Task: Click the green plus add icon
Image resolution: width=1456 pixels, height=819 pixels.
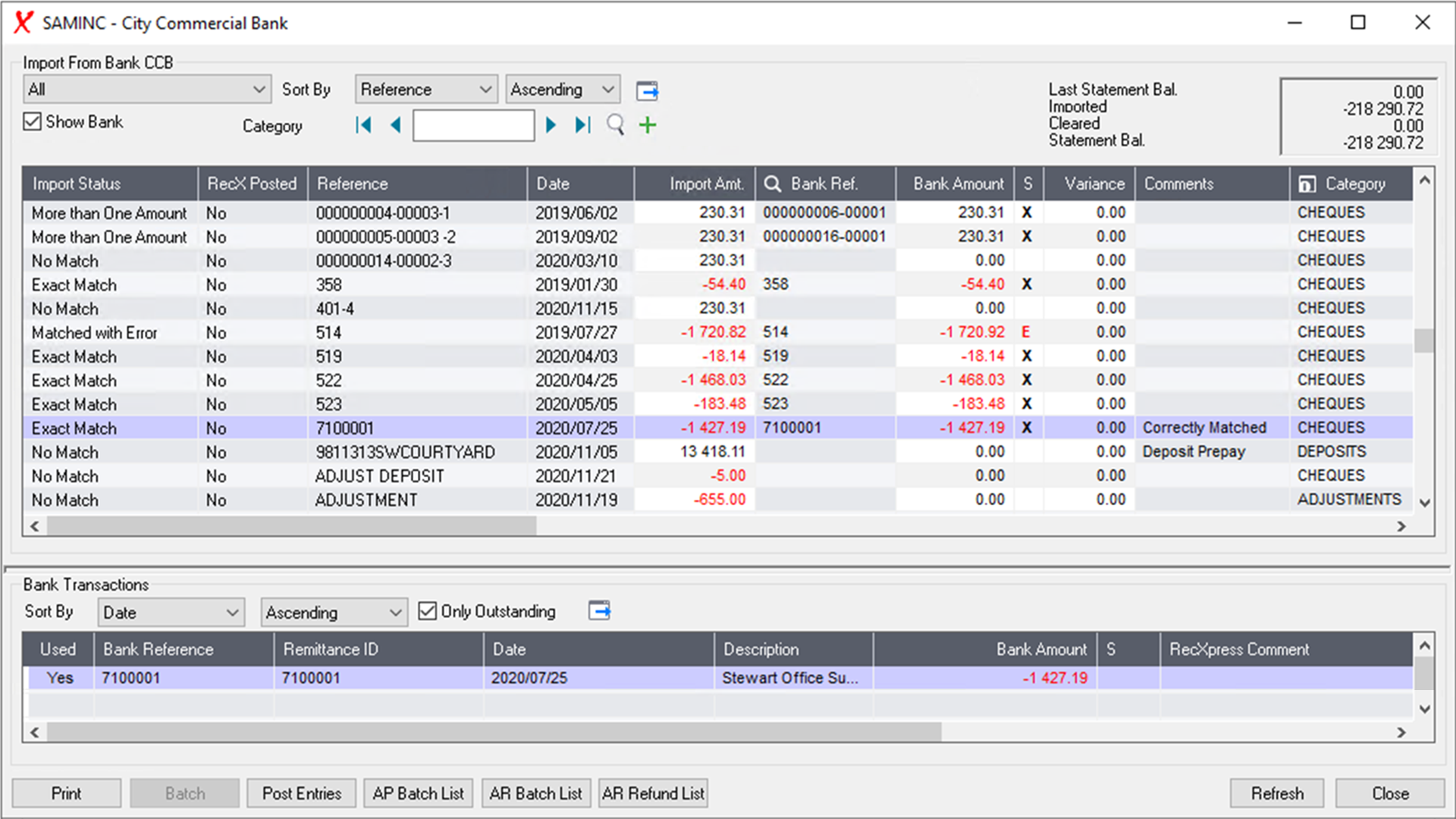Action: click(x=647, y=125)
